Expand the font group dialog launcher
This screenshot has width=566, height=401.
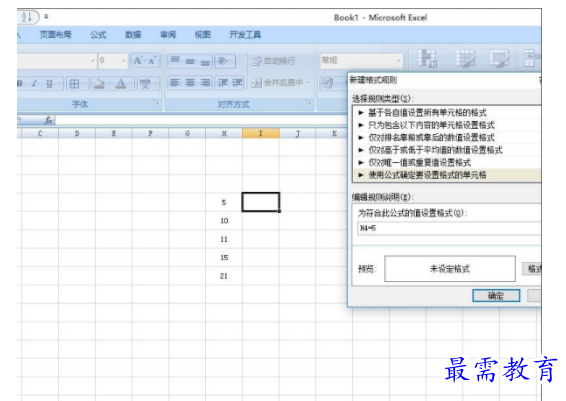(157, 104)
